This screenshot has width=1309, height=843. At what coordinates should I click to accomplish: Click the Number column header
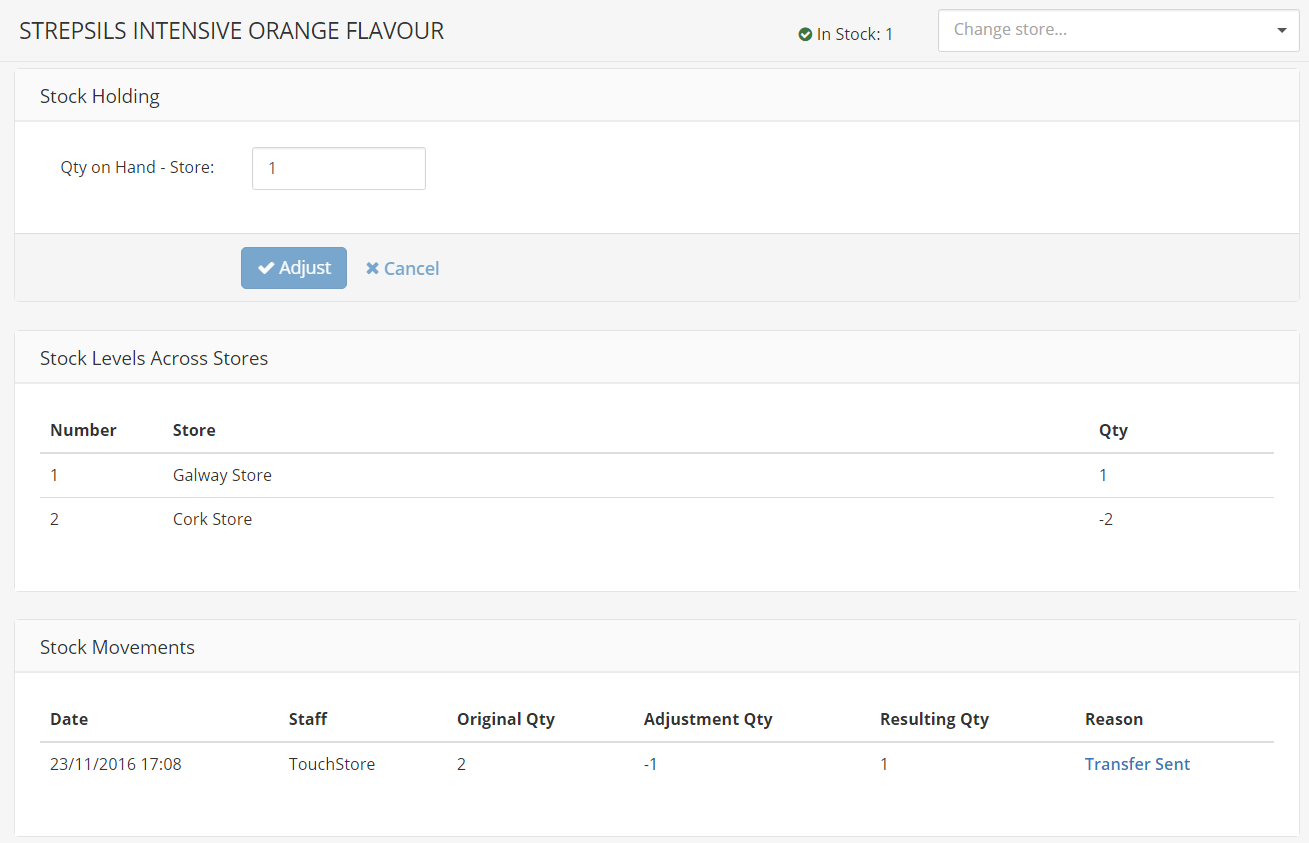coord(83,430)
